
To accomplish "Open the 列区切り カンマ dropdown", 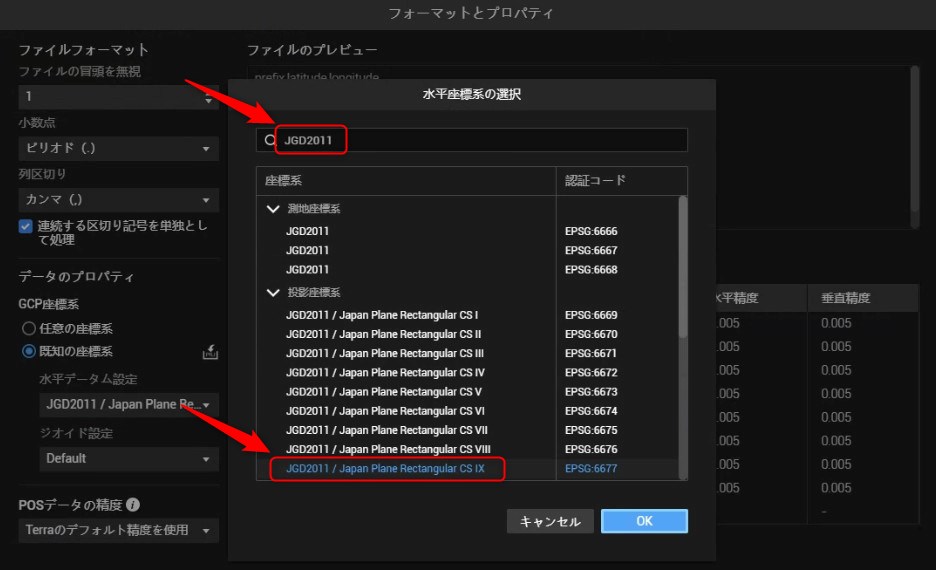I will click(118, 200).
